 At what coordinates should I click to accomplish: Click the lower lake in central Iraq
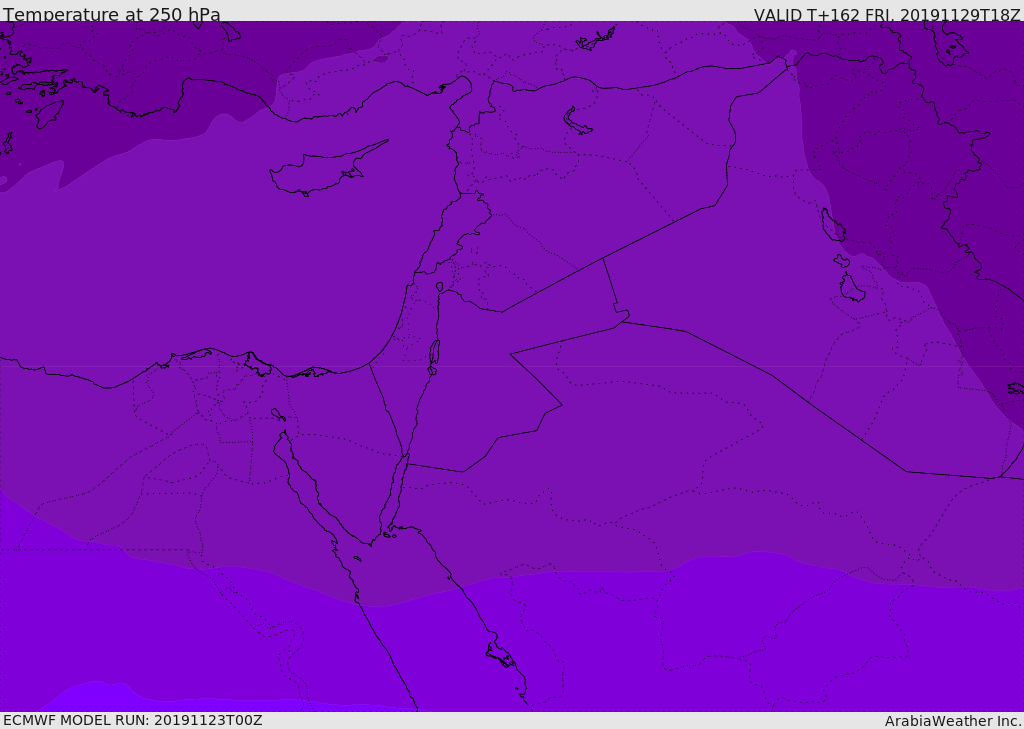[x=851, y=289]
